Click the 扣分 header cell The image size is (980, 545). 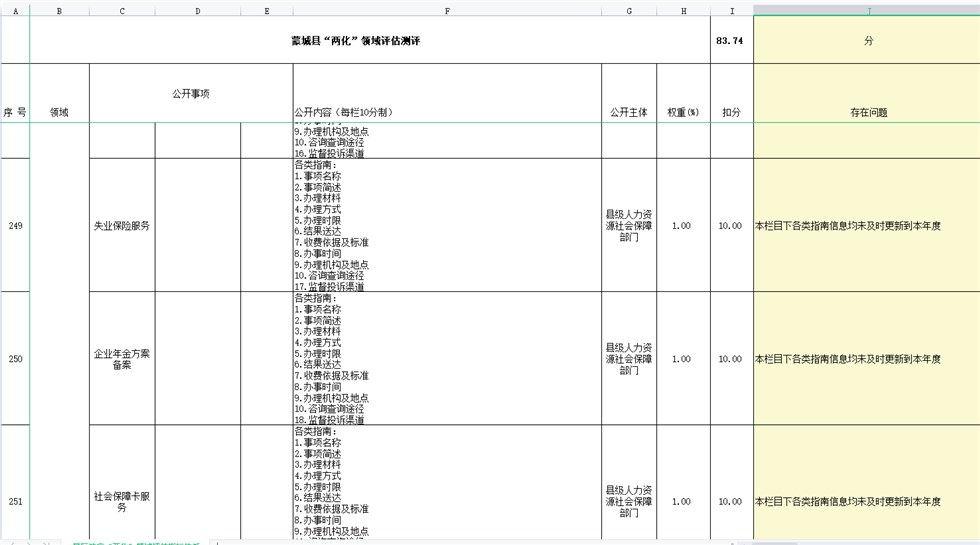[x=732, y=113]
